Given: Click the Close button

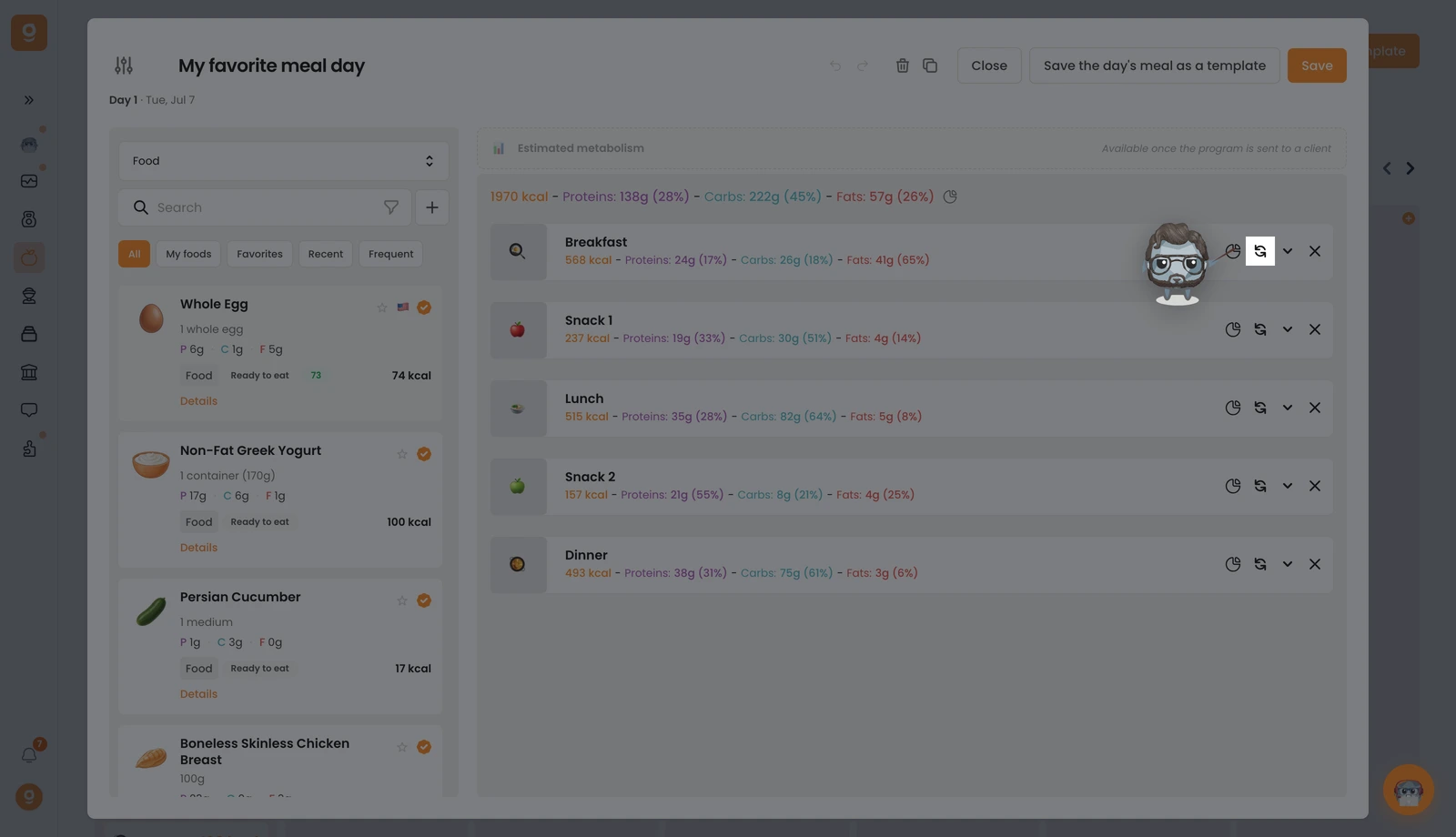Looking at the screenshot, I should point(989,66).
